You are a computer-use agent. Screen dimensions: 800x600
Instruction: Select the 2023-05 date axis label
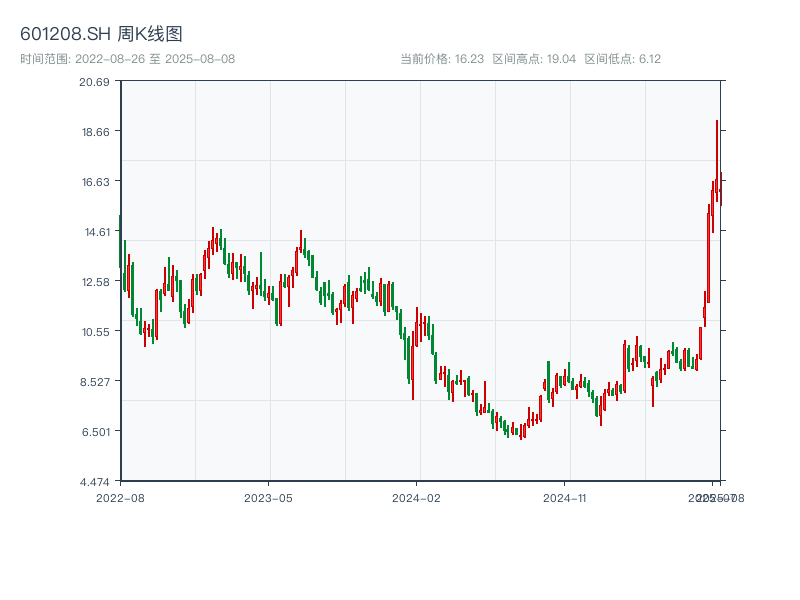pos(269,497)
